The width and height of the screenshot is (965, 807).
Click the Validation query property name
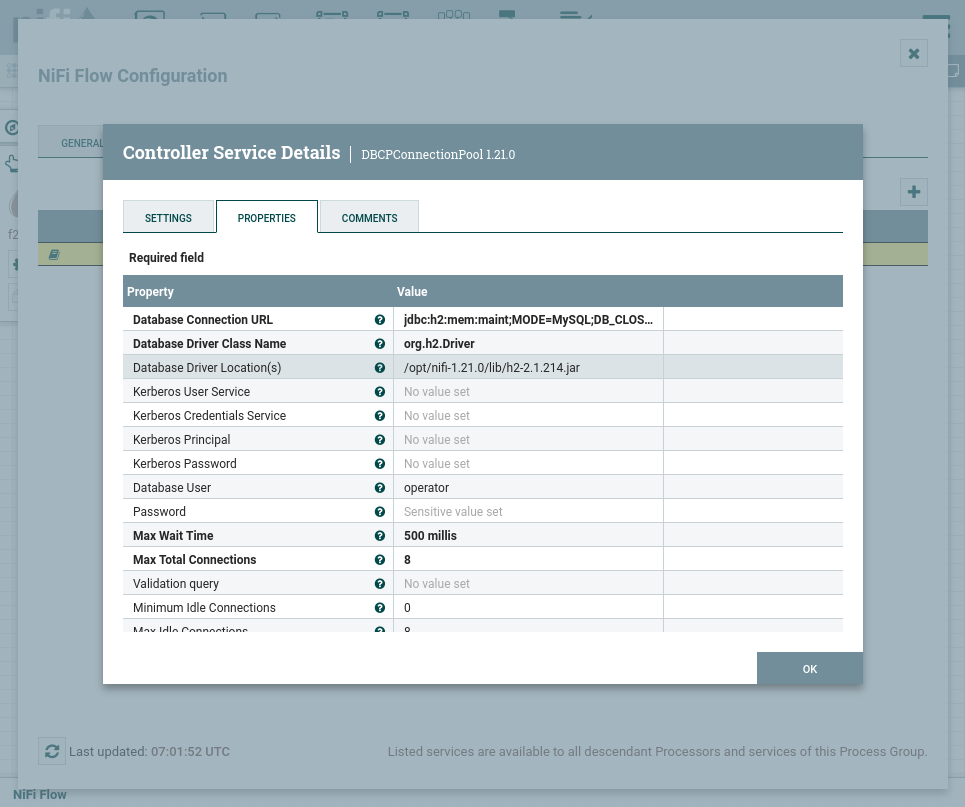[176, 584]
